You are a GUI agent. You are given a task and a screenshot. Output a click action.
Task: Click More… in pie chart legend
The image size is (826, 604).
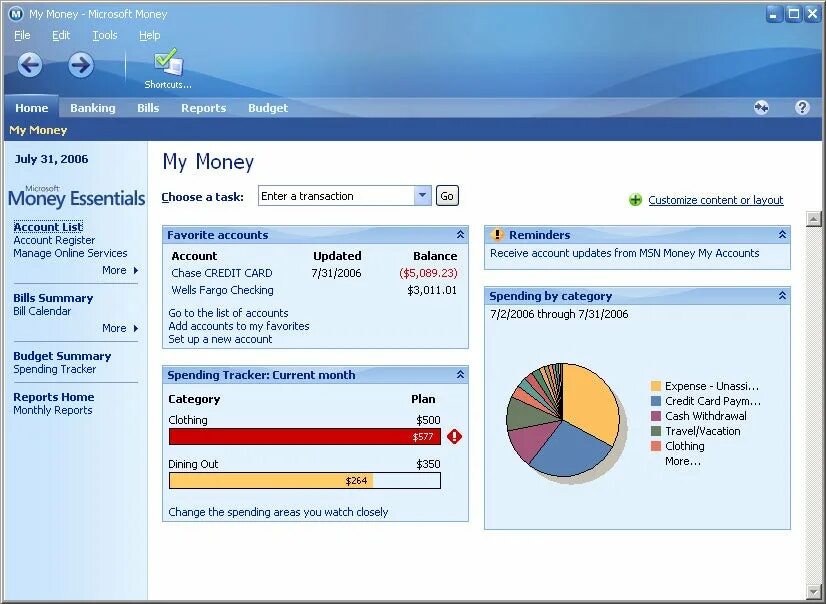click(683, 461)
